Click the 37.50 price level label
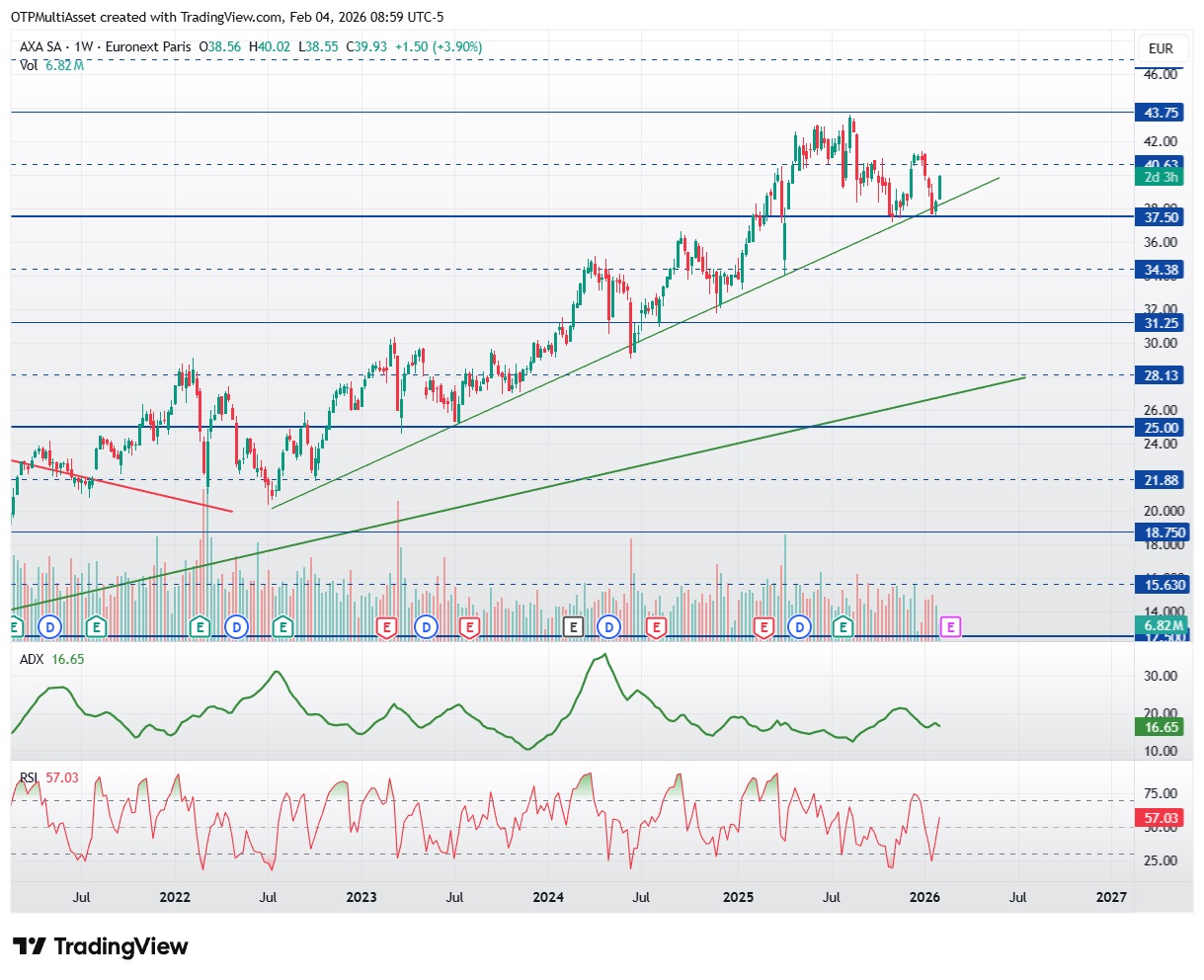Screen dimensions: 1204x980 point(1161,217)
